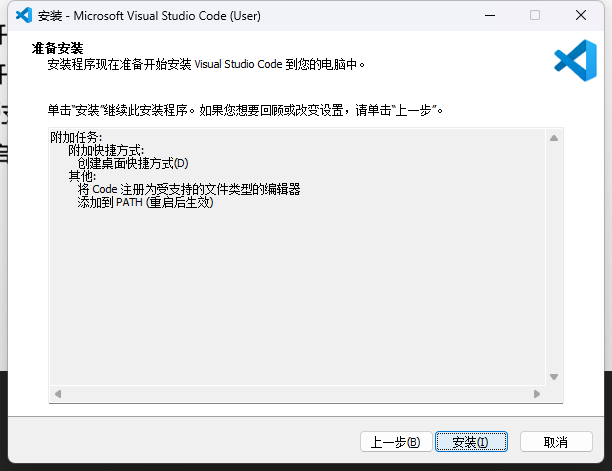
Task: Click the 安装(I) install button
Action: click(471, 441)
